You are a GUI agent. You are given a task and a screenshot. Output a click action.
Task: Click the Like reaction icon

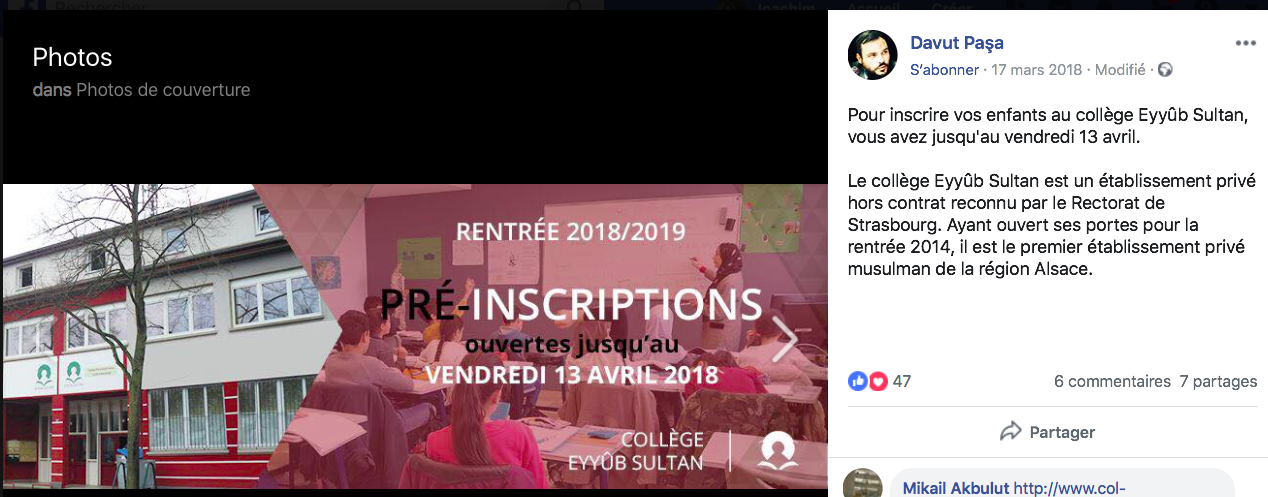(858, 381)
